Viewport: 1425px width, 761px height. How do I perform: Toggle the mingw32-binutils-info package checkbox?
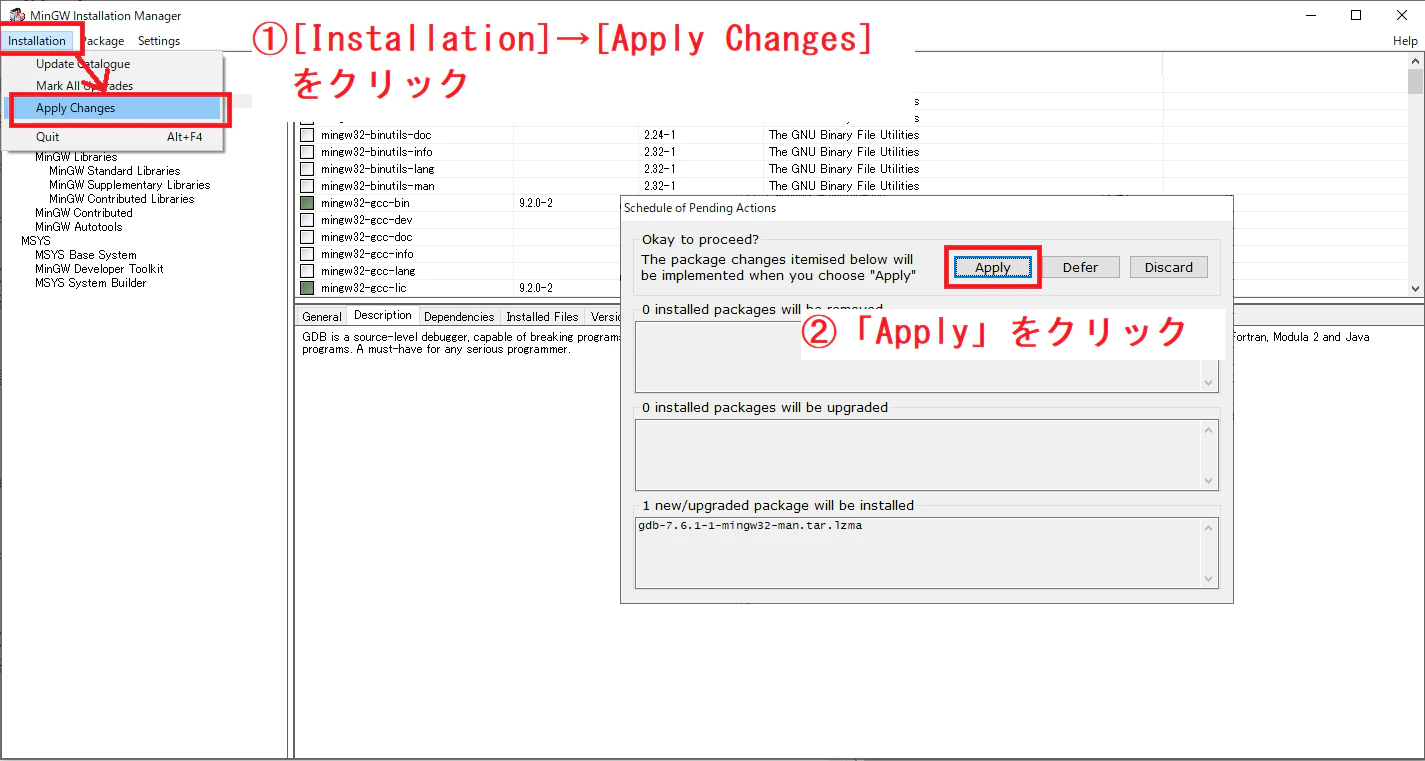[307, 152]
